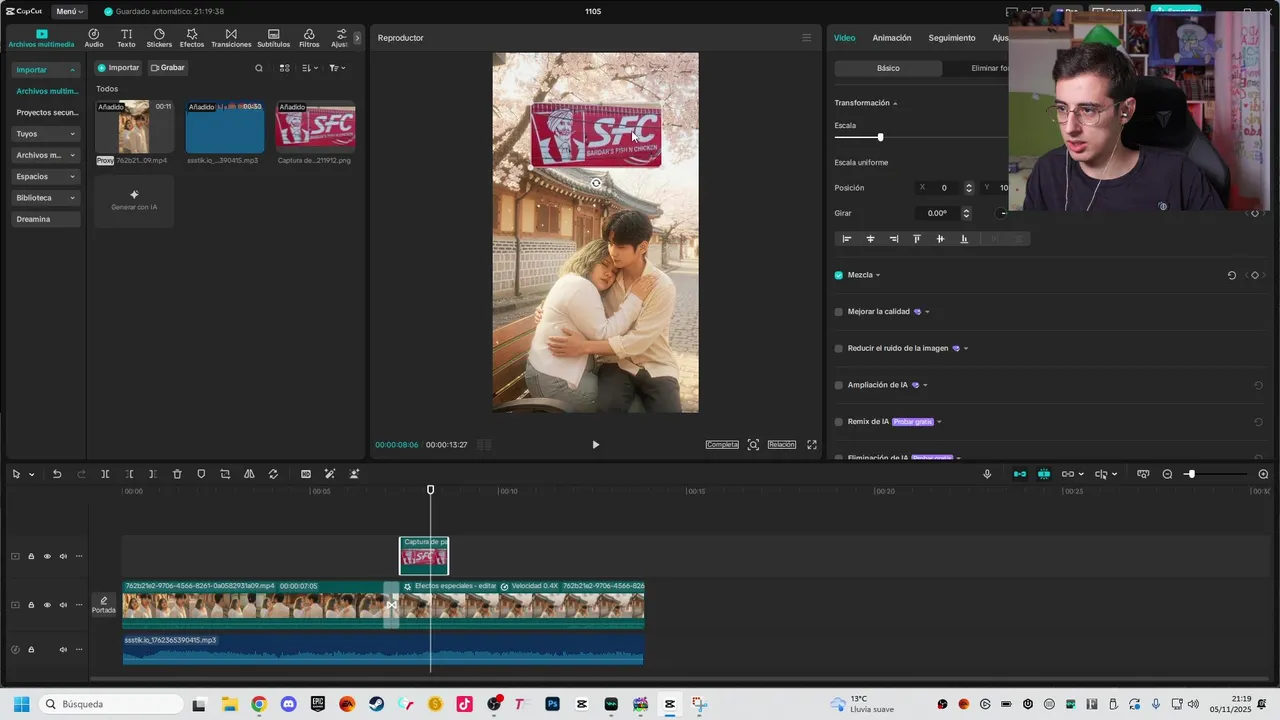Click the Mezcla reset icon
Screen dimensions: 1280x720
[1232, 275]
